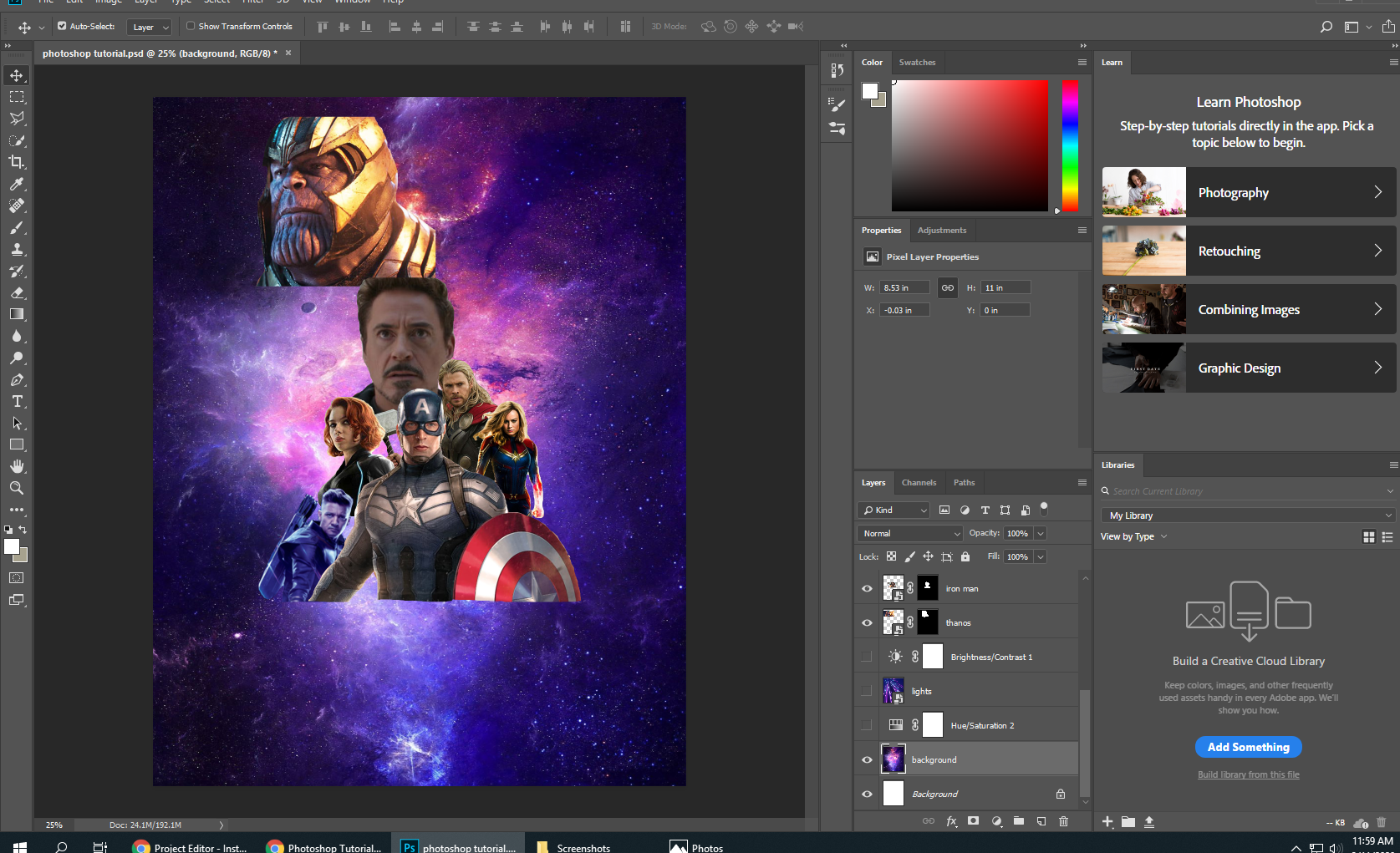Hide the lowercase background layer

(867, 759)
